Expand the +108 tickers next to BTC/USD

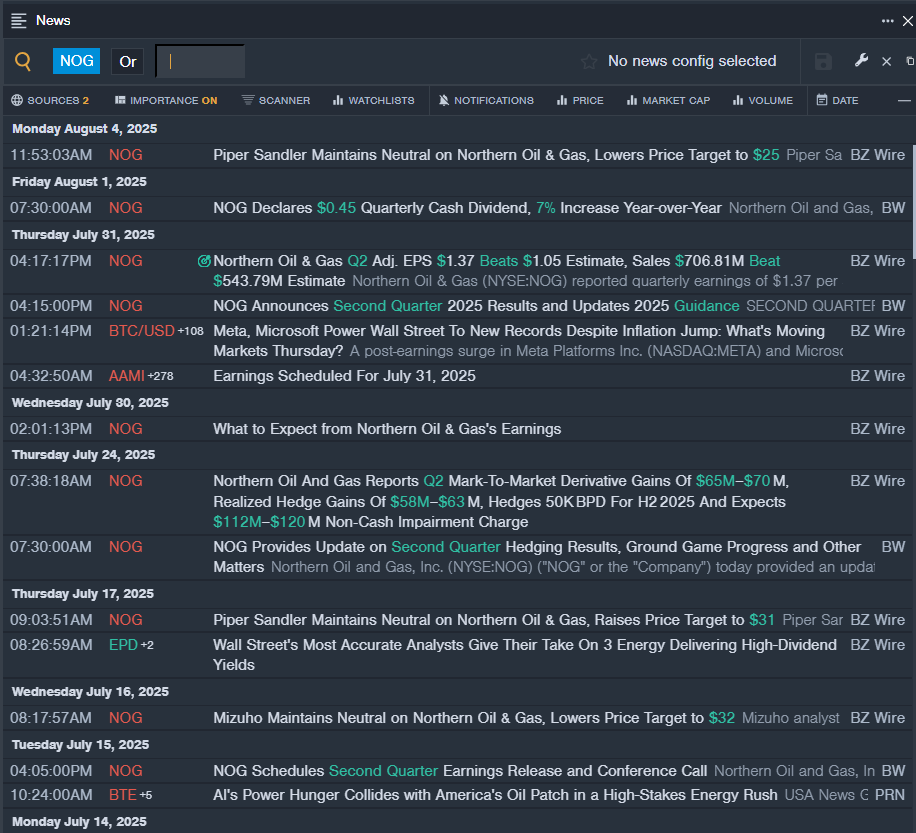click(190, 331)
